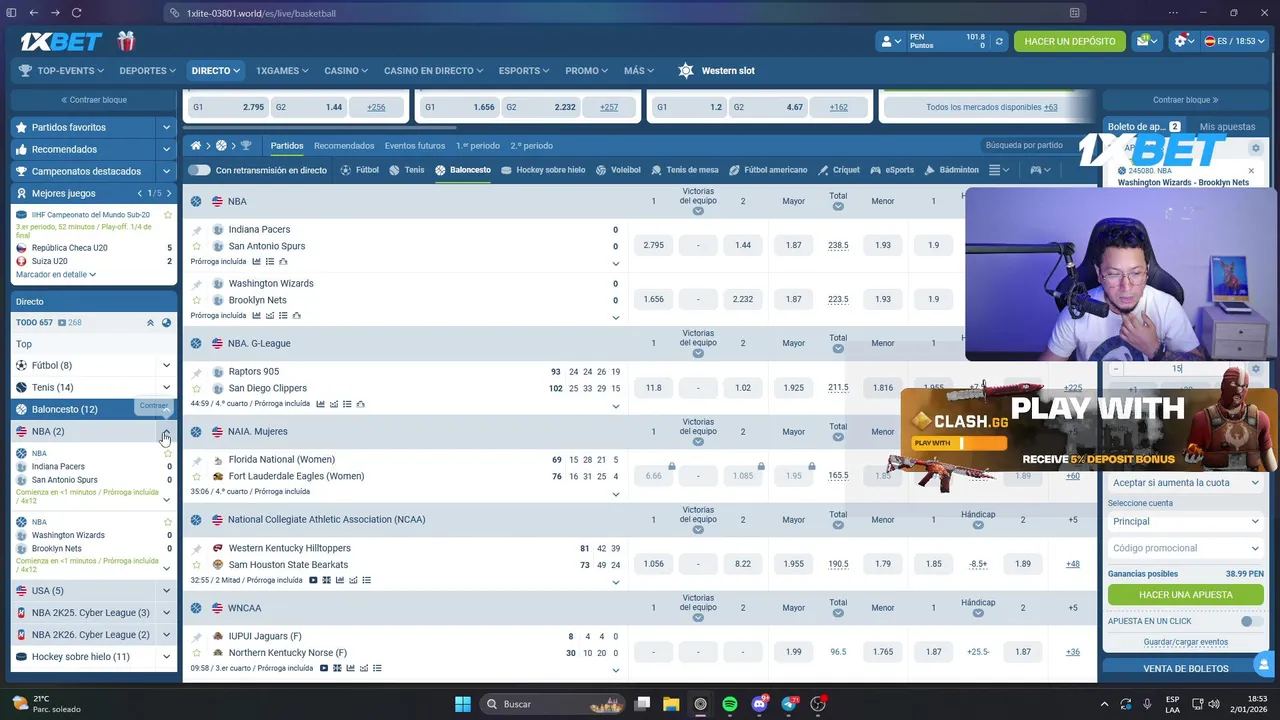The height and width of the screenshot is (720, 1280).
Task: Open bet slip settings gear
Action: coord(1256,148)
